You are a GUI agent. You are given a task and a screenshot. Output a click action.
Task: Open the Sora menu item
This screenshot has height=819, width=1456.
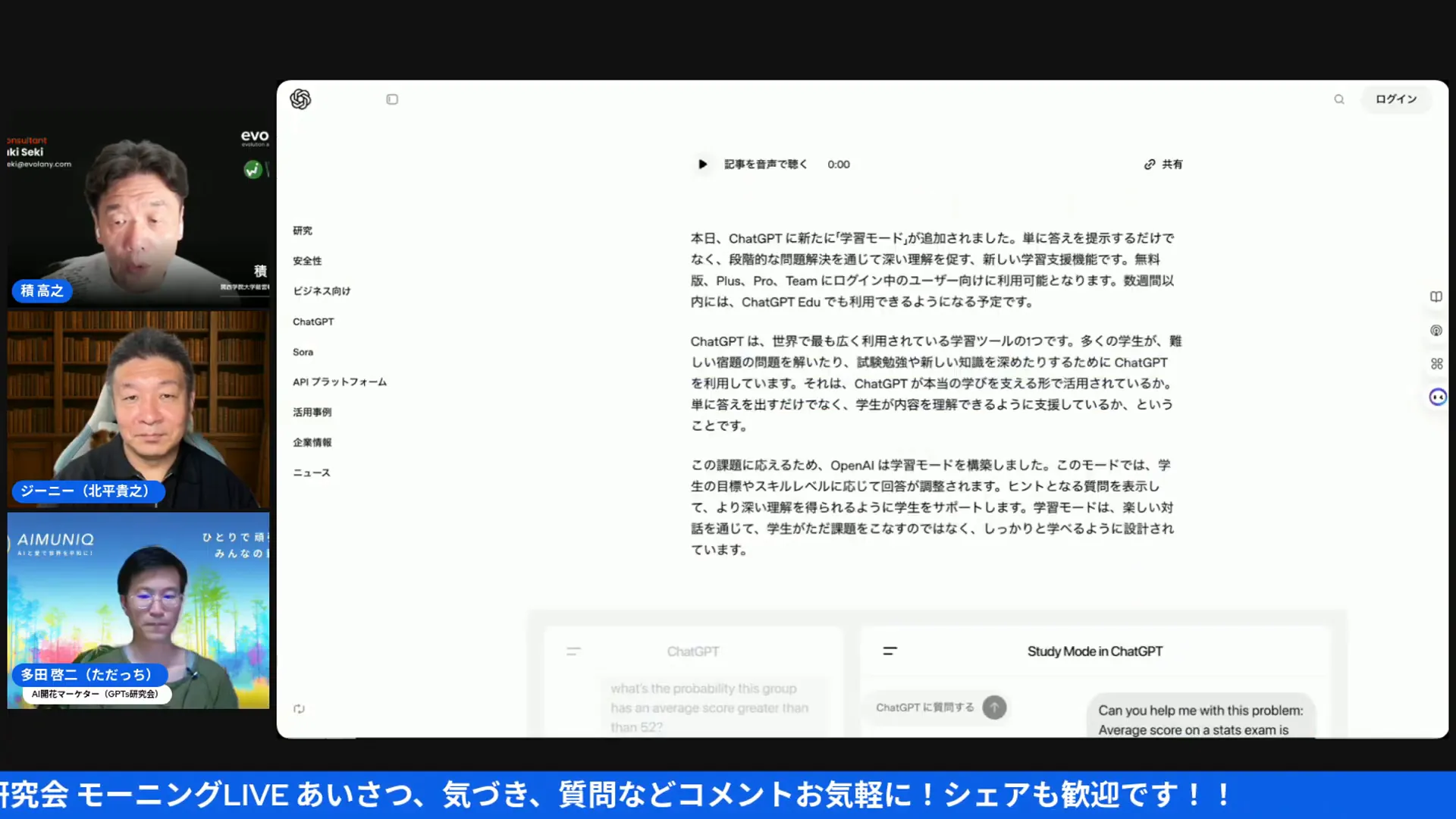click(303, 352)
